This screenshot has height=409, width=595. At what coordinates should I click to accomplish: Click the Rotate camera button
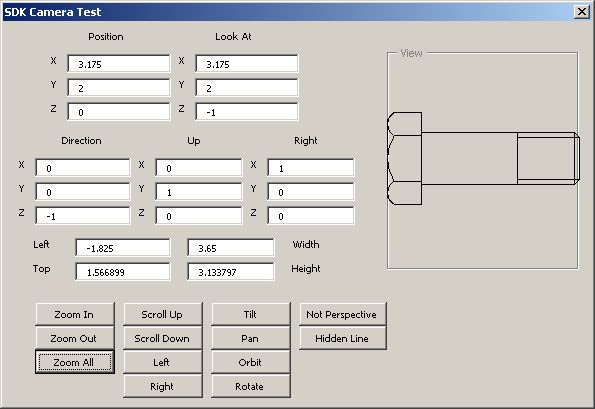tap(251, 386)
